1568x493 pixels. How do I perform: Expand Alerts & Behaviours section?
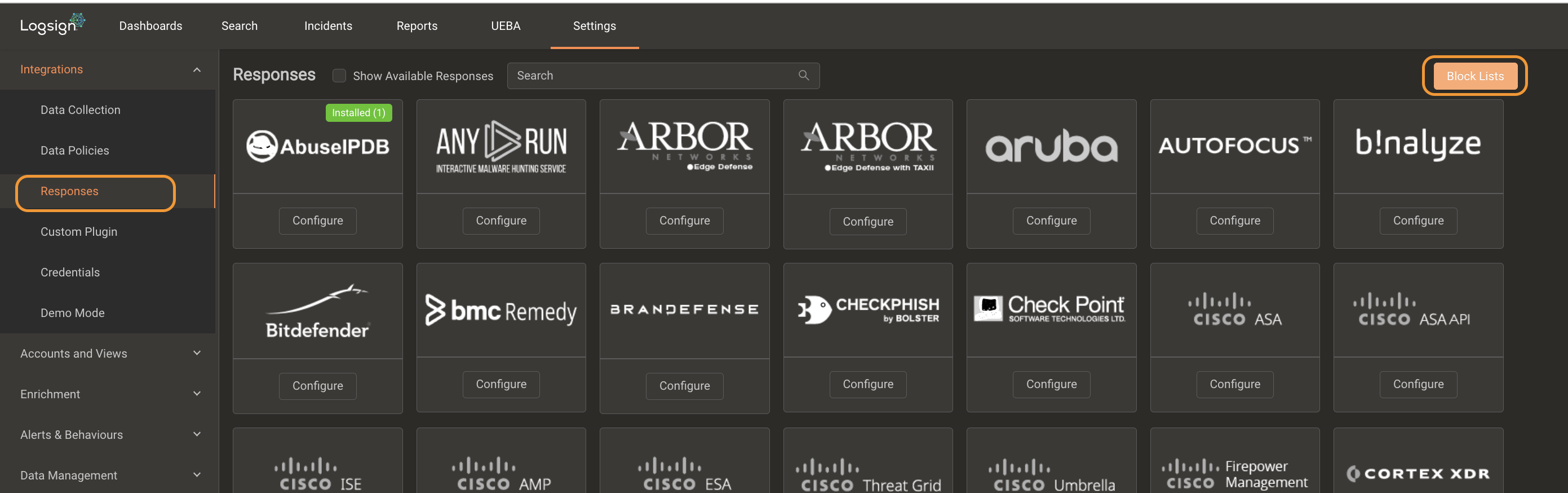[x=197, y=434]
